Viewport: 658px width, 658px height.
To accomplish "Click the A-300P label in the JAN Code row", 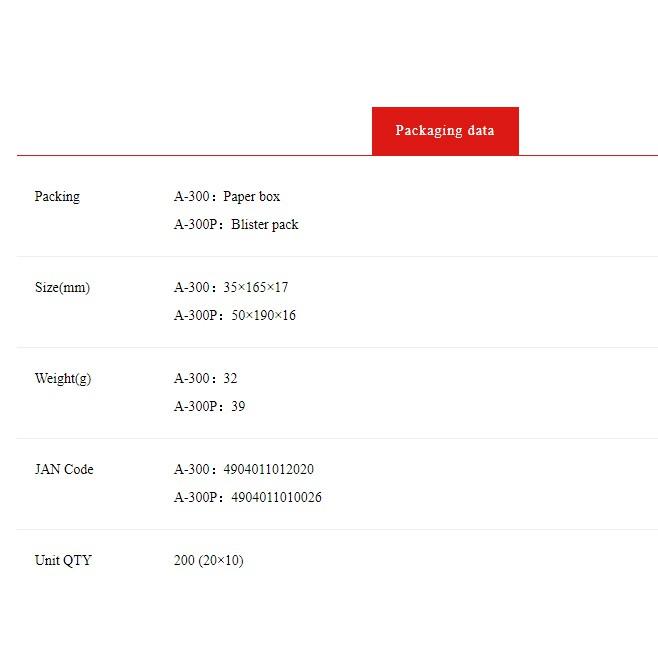I will click(x=196, y=497).
